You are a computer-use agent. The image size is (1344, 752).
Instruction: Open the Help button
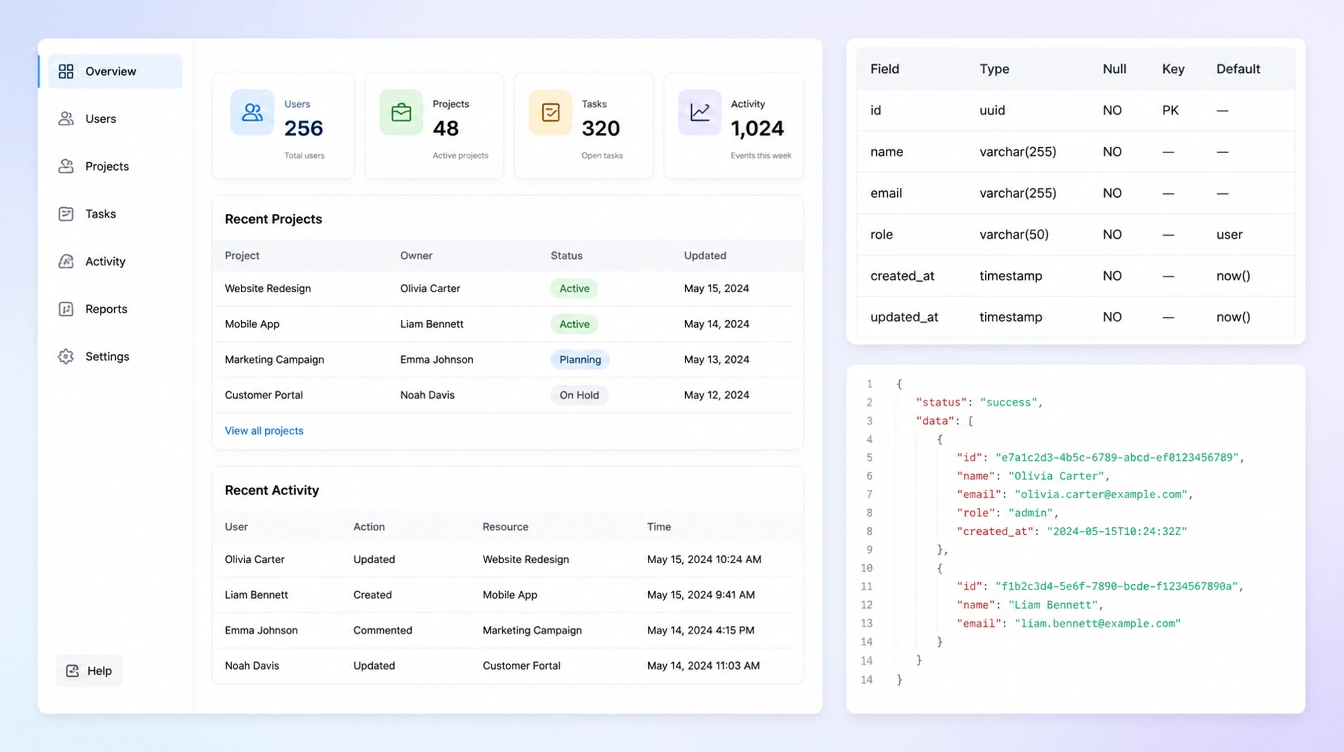coord(89,671)
